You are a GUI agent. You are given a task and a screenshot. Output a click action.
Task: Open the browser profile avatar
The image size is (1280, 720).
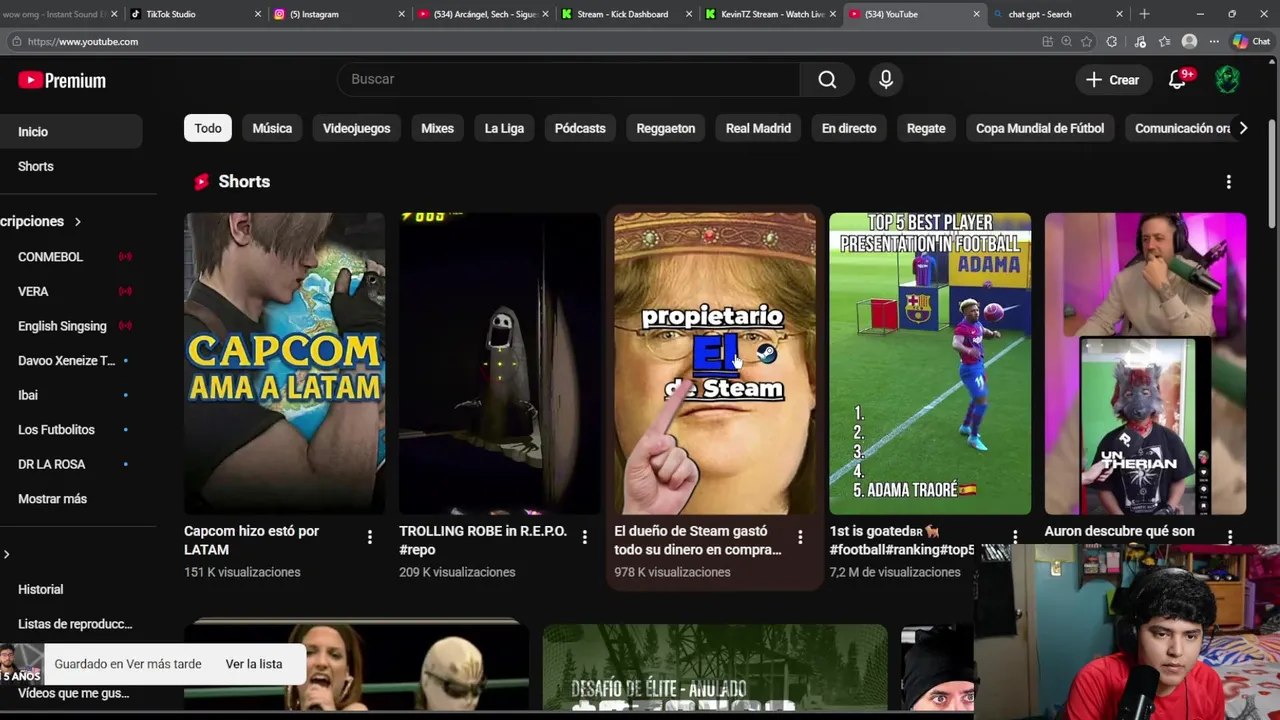point(1189,42)
